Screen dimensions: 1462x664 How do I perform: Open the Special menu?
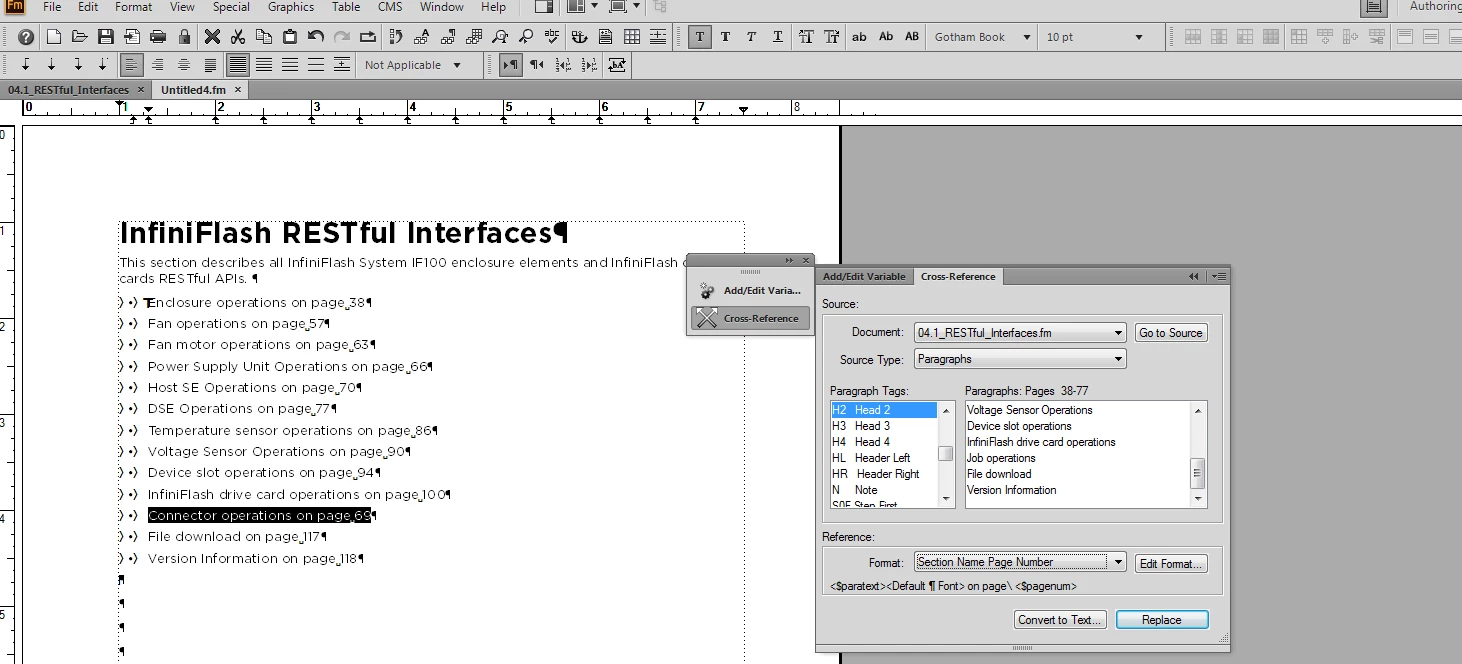[x=231, y=7]
